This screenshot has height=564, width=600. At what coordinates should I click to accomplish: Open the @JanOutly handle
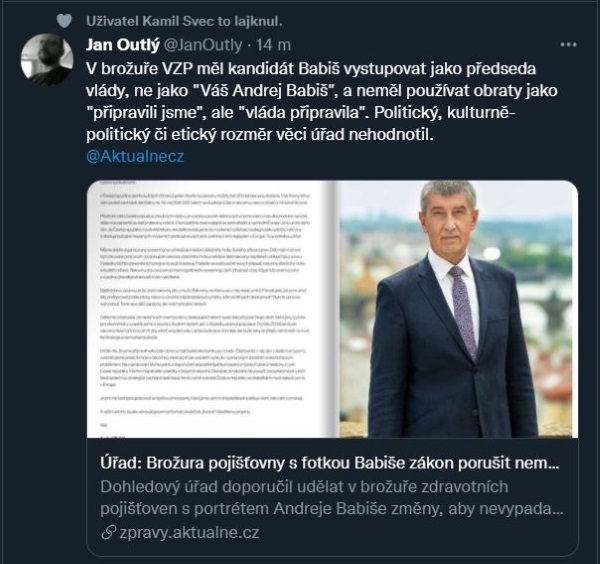[x=203, y=45]
